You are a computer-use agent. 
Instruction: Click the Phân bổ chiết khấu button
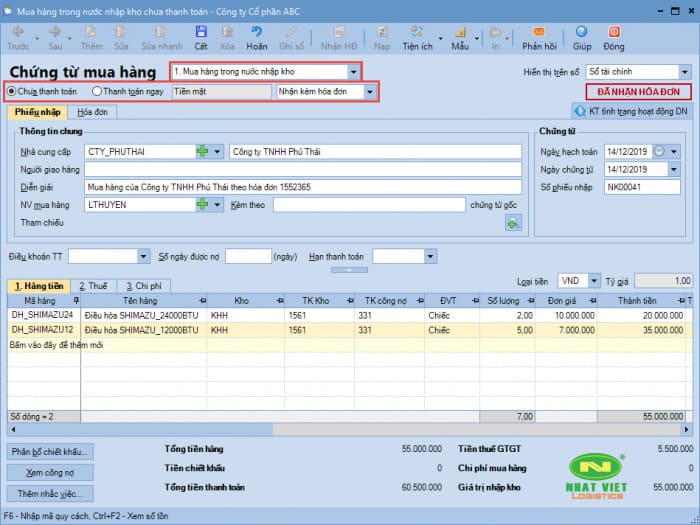click(x=50, y=451)
